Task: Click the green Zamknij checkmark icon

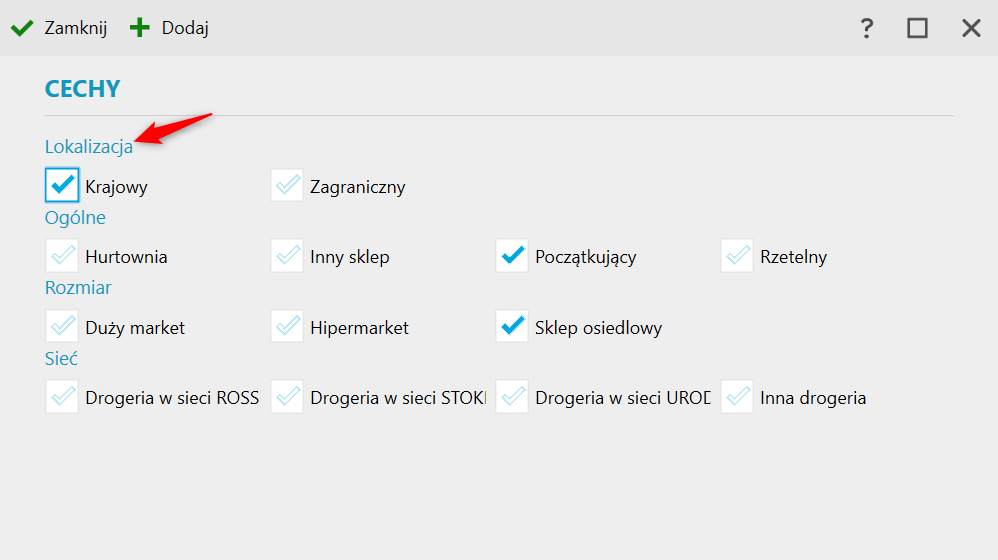Action: [22, 28]
